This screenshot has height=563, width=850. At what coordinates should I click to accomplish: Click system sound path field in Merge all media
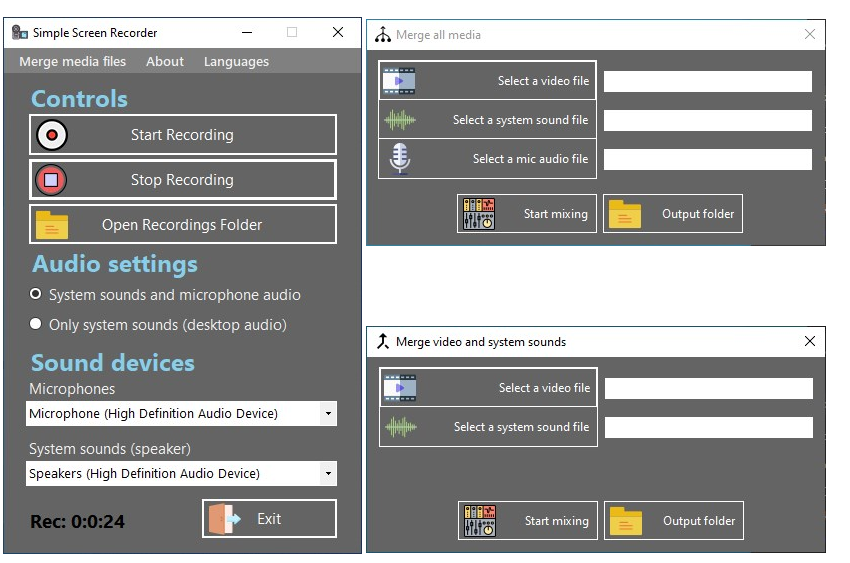[x=708, y=120]
